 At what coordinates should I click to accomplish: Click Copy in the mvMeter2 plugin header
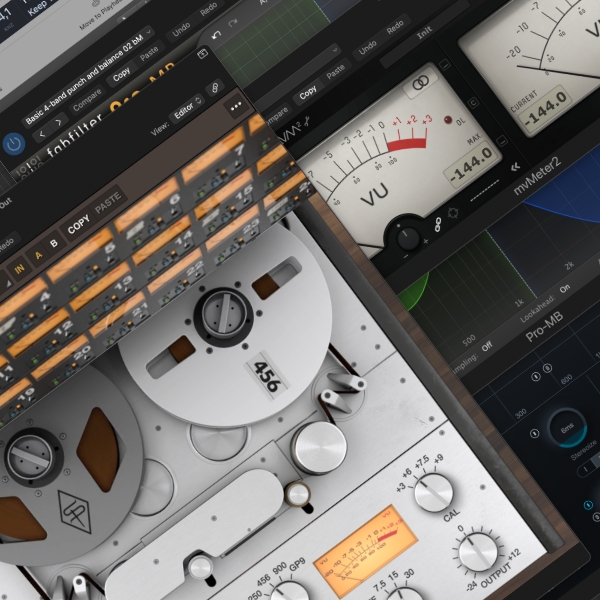tap(307, 93)
